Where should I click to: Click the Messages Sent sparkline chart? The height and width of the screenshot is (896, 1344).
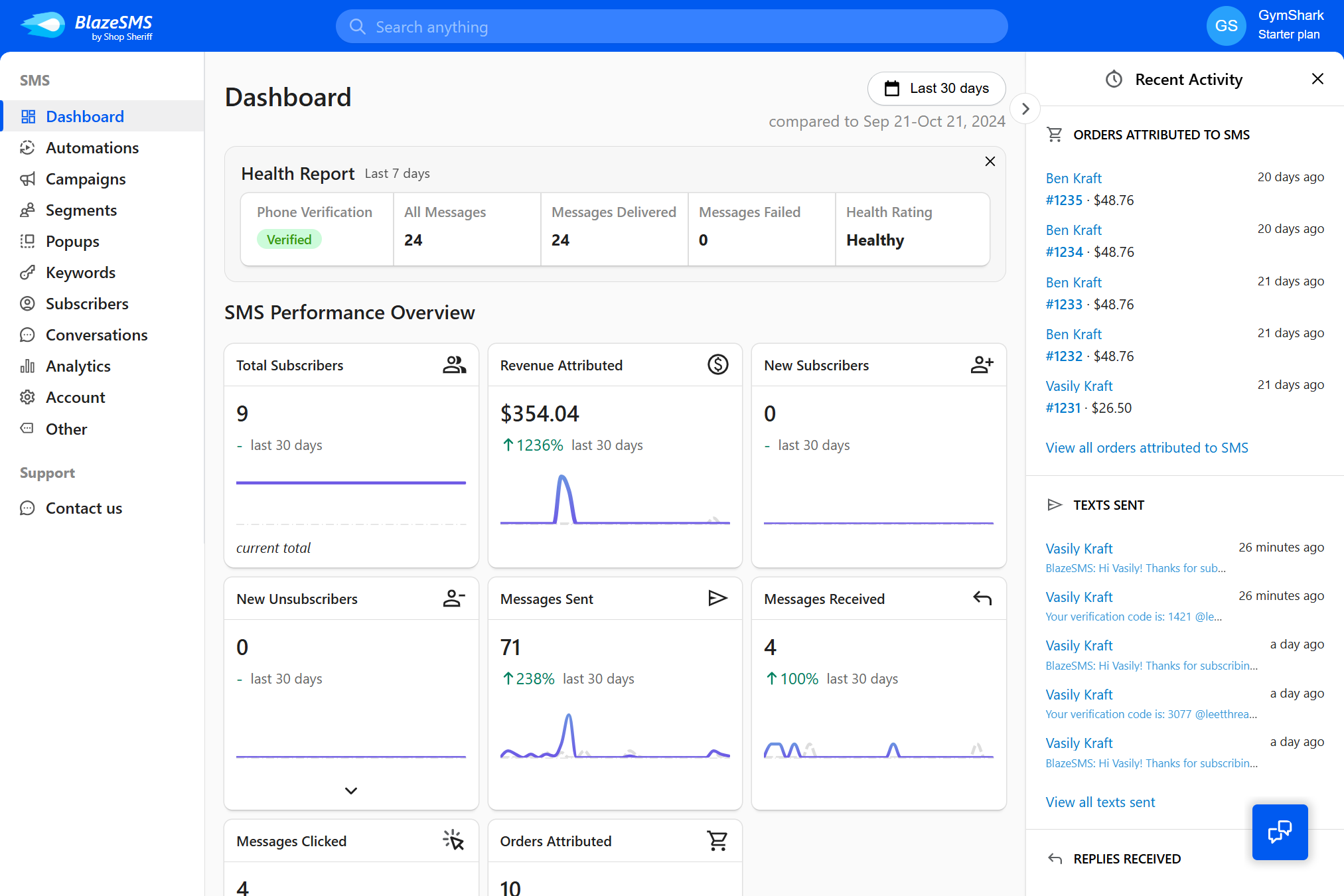615,735
